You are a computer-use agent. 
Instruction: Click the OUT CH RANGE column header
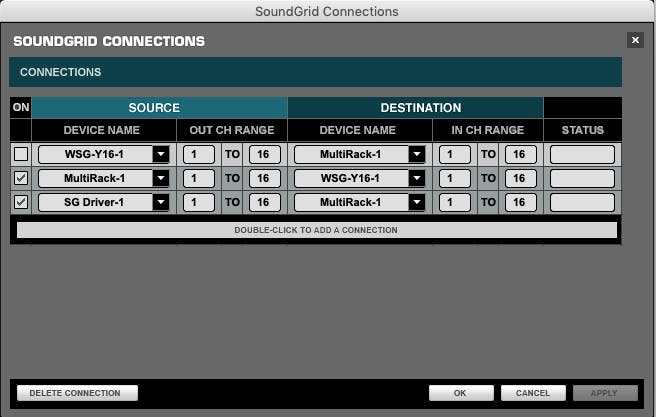[x=232, y=130]
